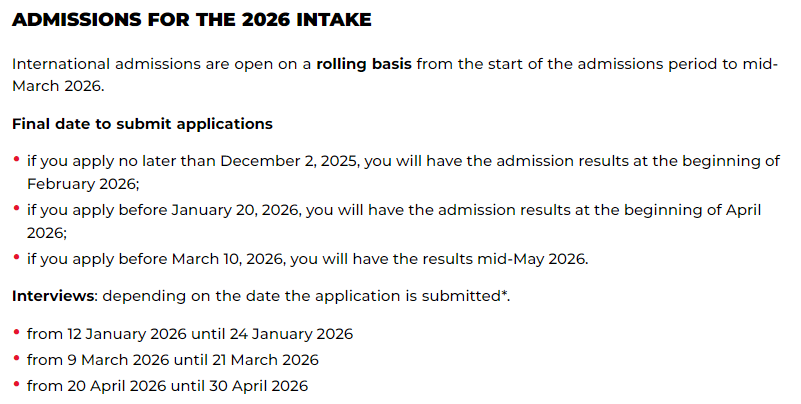The height and width of the screenshot is (404, 801).
Task: Click the red bullet before '20 April 2026'
Action: point(17,384)
